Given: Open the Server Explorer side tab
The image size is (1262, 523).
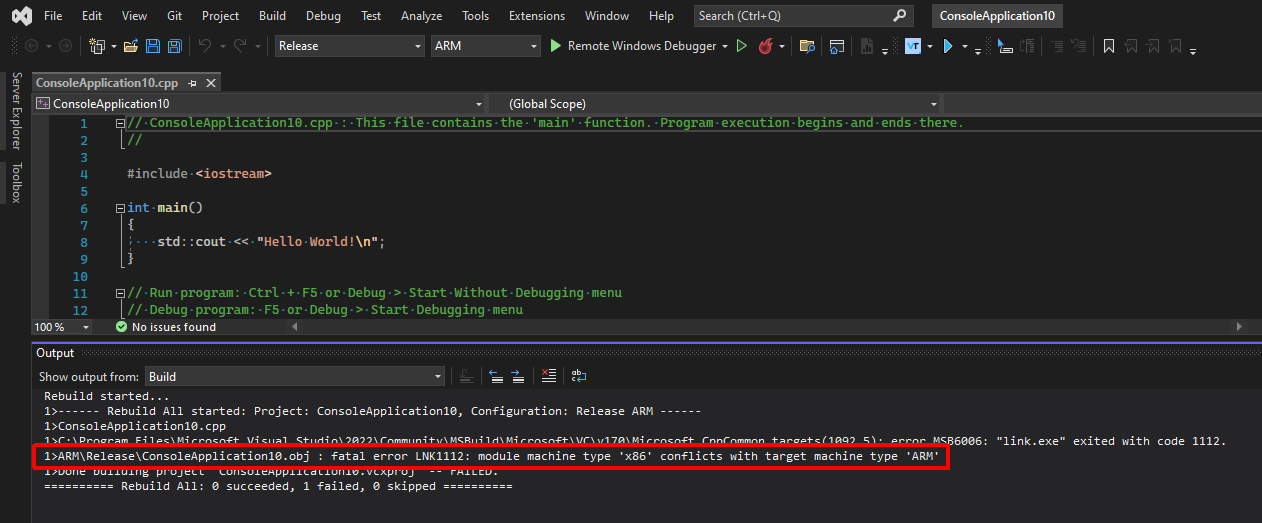Looking at the screenshot, I should (x=16, y=112).
